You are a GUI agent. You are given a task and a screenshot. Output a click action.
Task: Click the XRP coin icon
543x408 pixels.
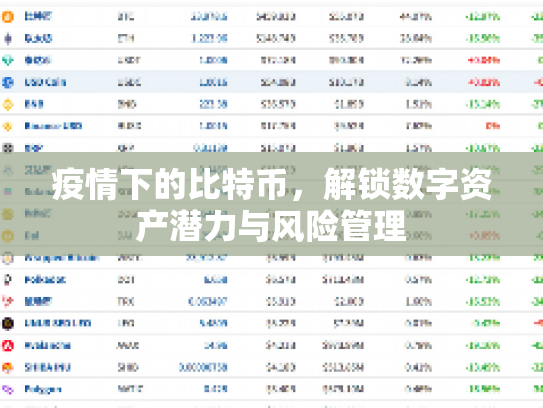coord(8,148)
